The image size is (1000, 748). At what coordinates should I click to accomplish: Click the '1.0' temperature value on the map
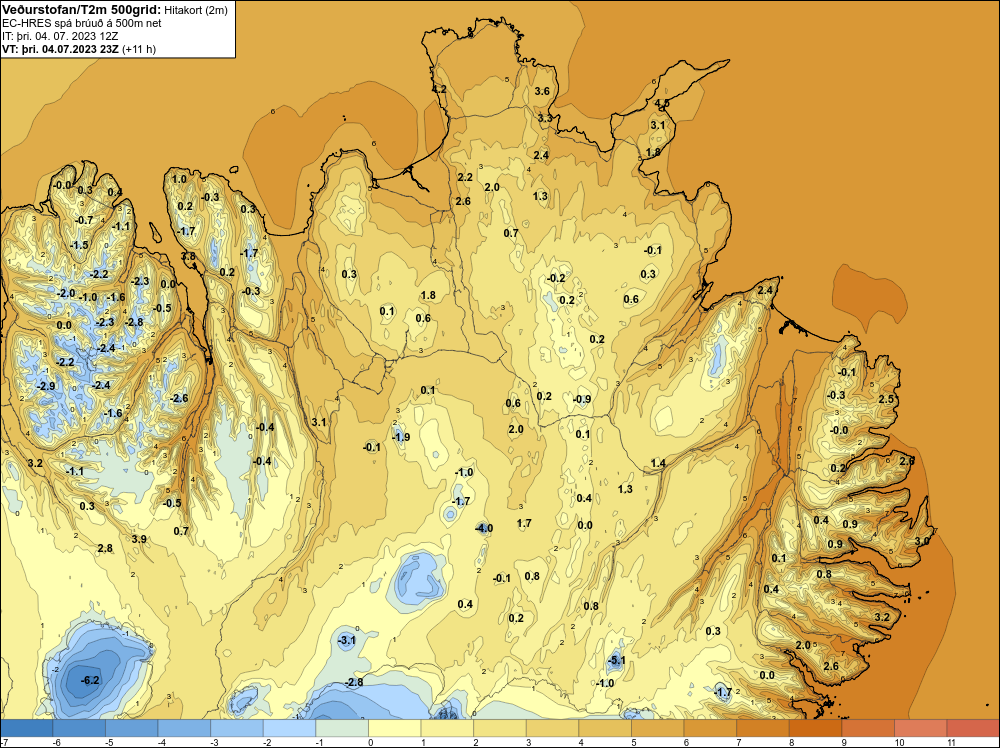point(179,179)
